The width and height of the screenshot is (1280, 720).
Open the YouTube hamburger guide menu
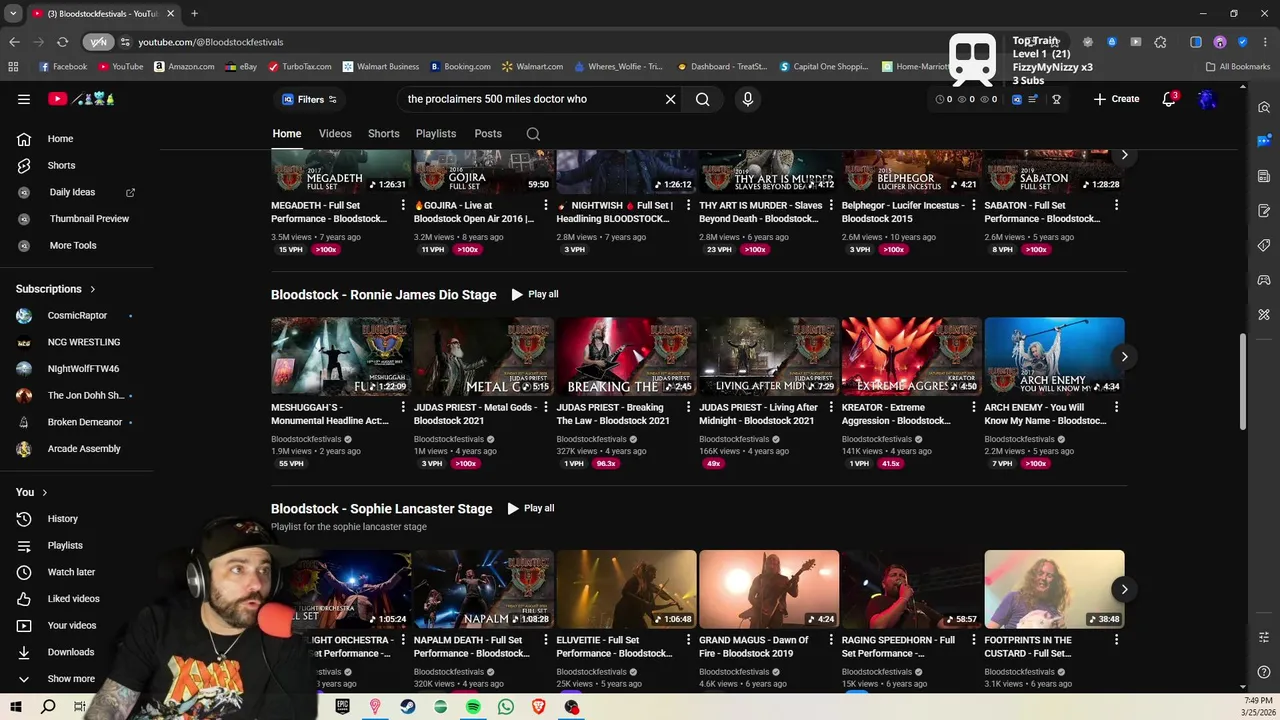24,99
